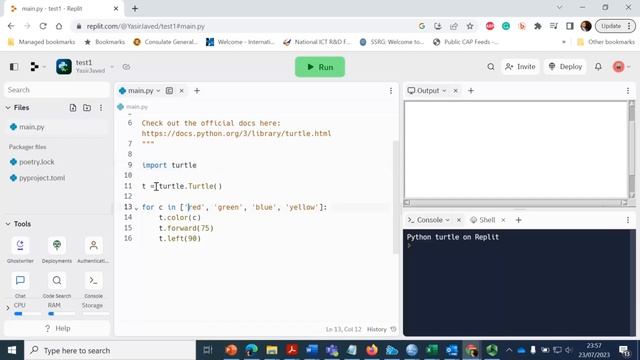Deploy the test1 project
This screenshot has height=360, width=640.
565,67
